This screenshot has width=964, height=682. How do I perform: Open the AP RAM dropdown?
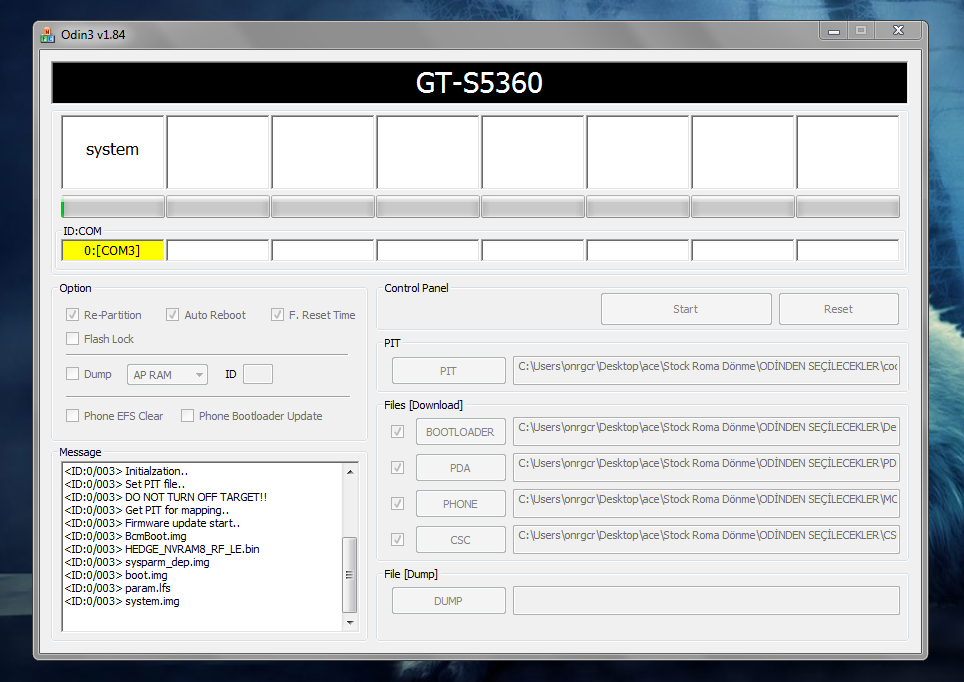pos(167,375)
